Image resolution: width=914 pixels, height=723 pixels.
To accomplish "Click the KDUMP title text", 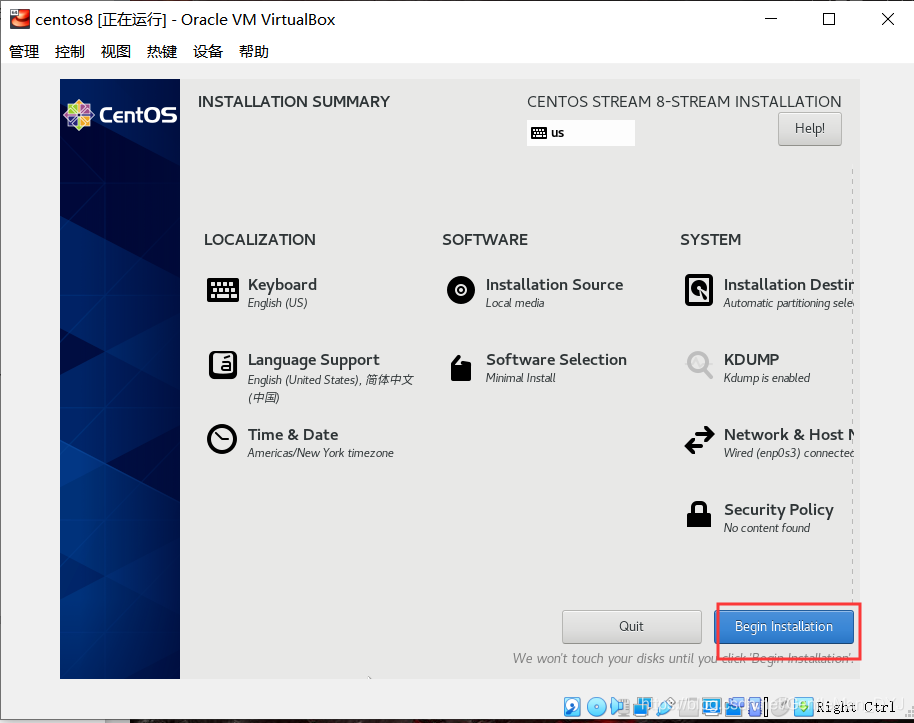I will tap(751, 359).
